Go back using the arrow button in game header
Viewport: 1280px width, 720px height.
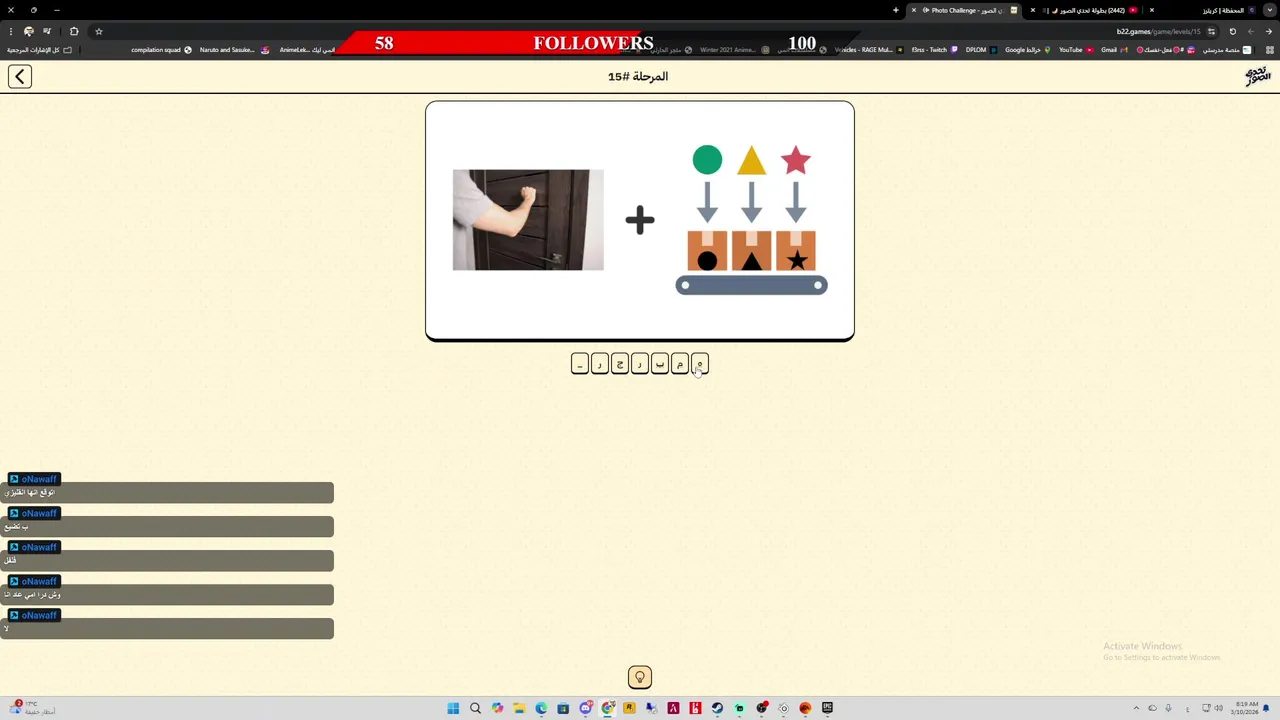click(x=20, y=76)
